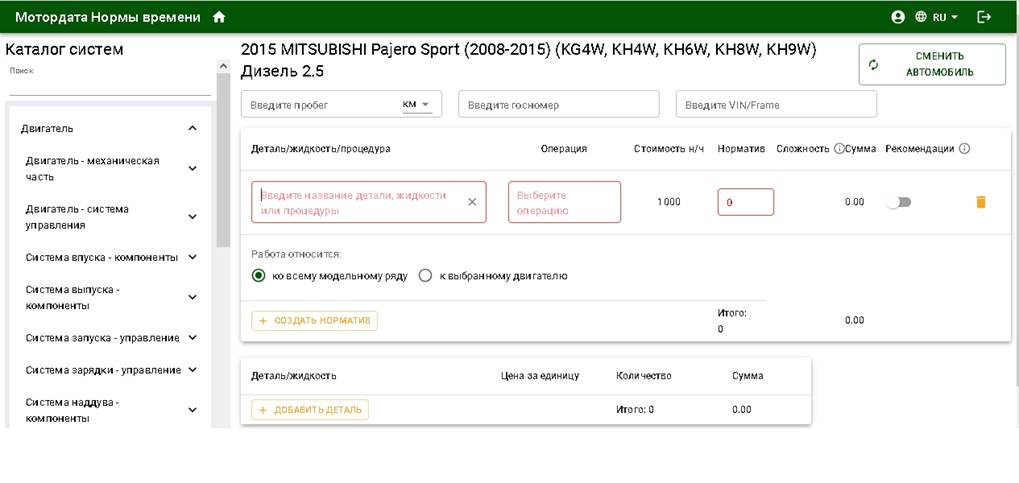Click 'Деталь/жидкость/процедура' column header

[x=320, y=149]
